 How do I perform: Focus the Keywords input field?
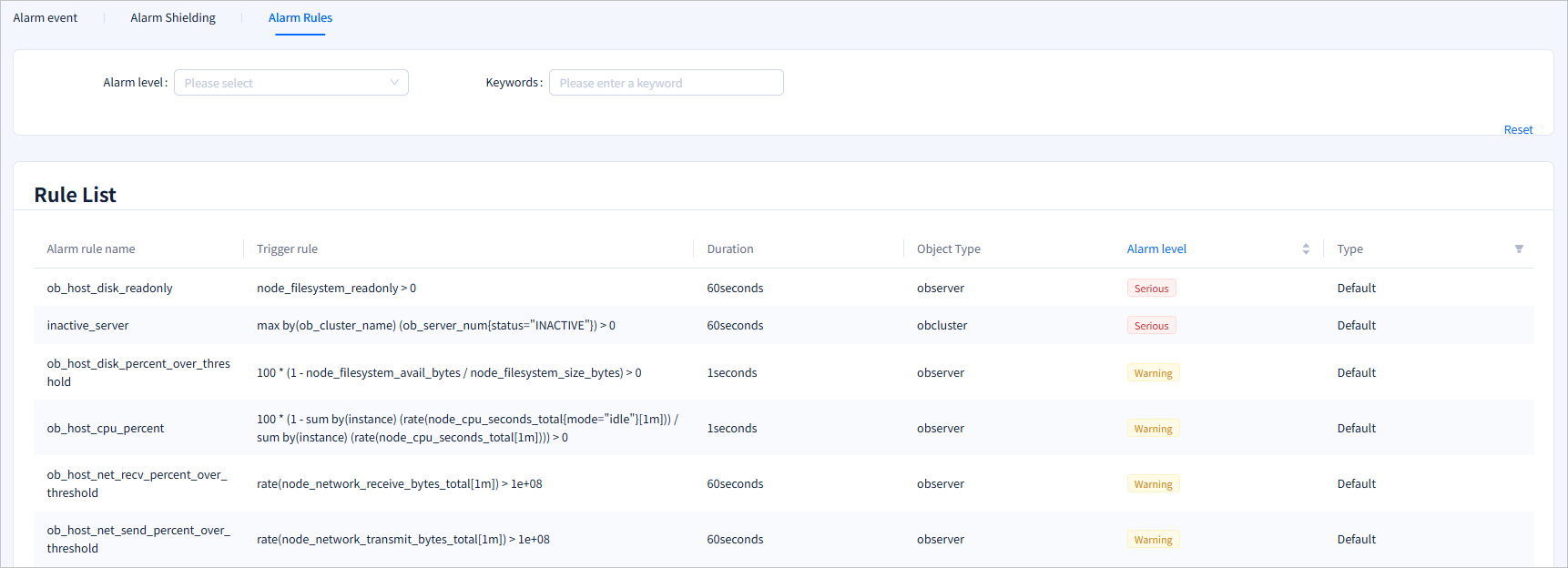(666, 83)
